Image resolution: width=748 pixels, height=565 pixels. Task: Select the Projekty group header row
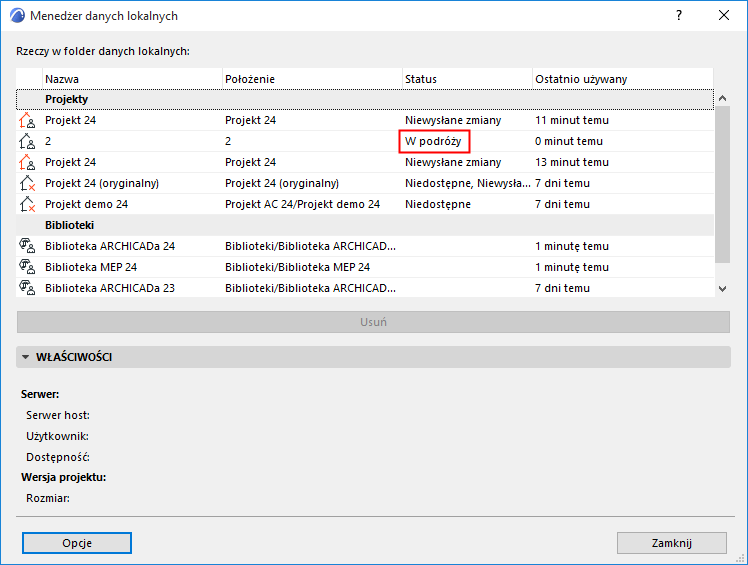click(x=365, y=99)
